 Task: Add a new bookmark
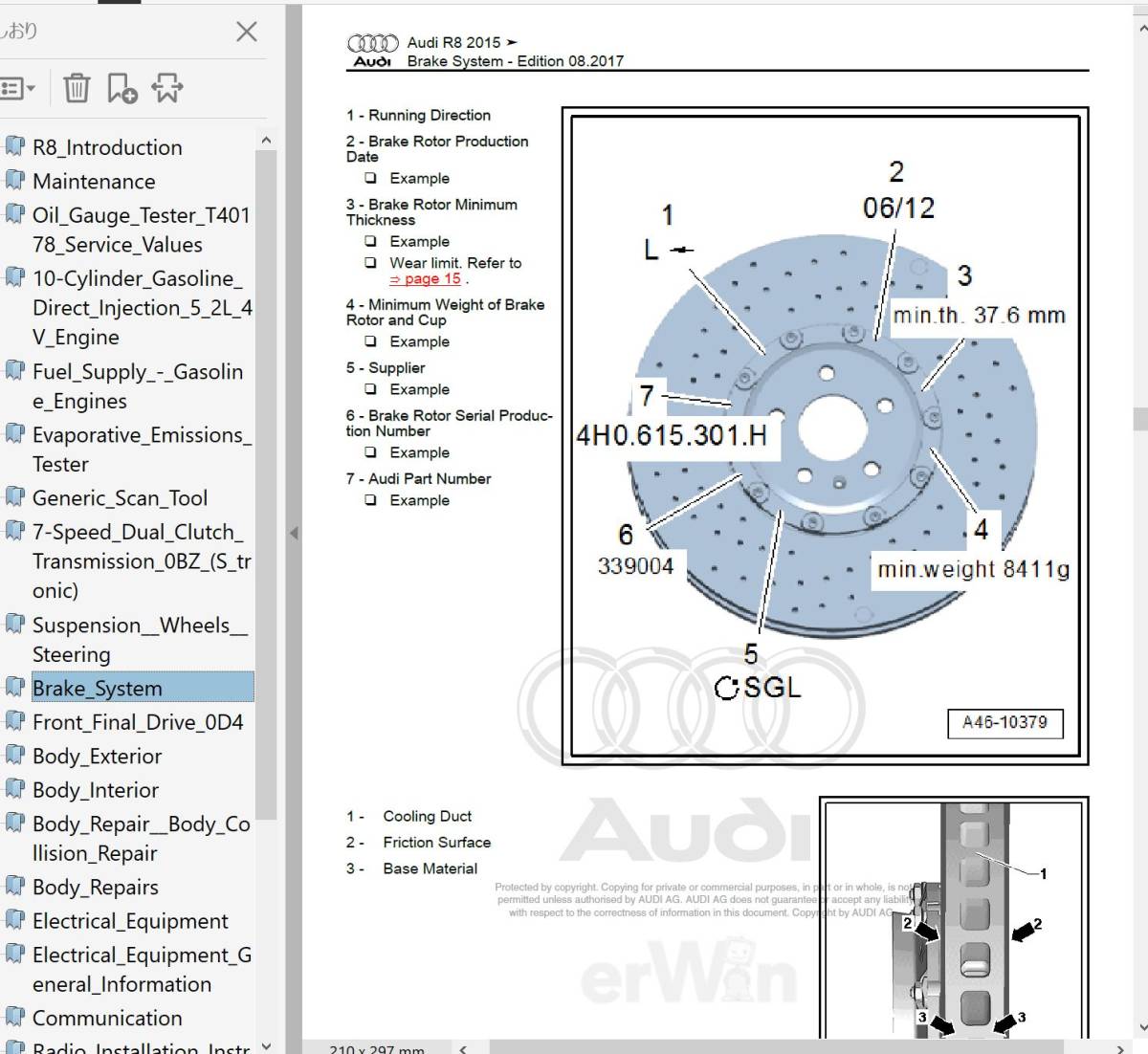121,88
